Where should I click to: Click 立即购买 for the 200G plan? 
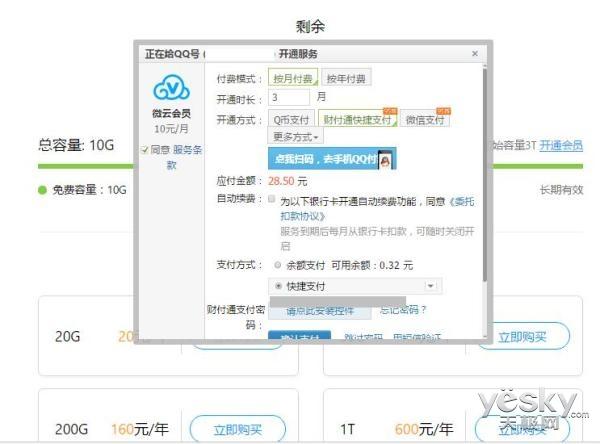(x=238, y=429)
